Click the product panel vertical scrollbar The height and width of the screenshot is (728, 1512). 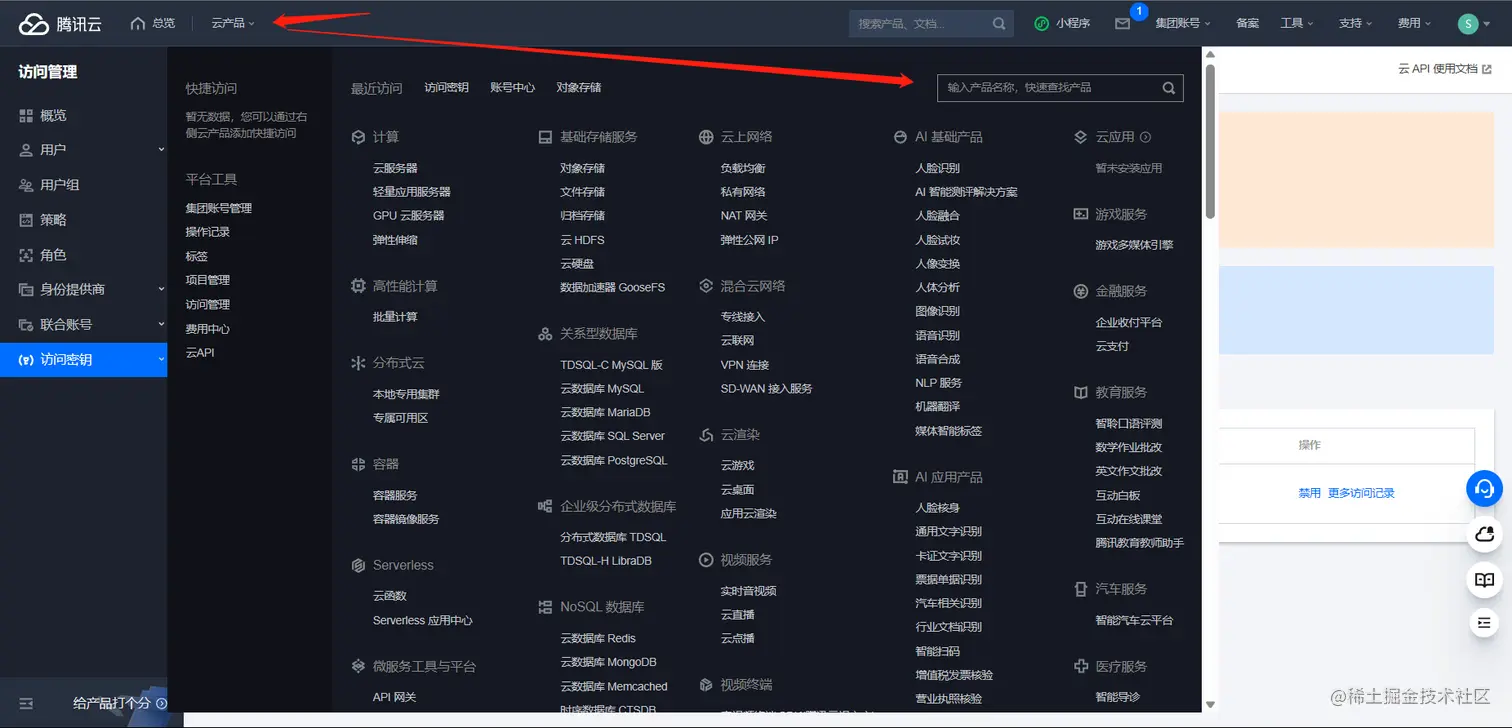click(1210, 140)
